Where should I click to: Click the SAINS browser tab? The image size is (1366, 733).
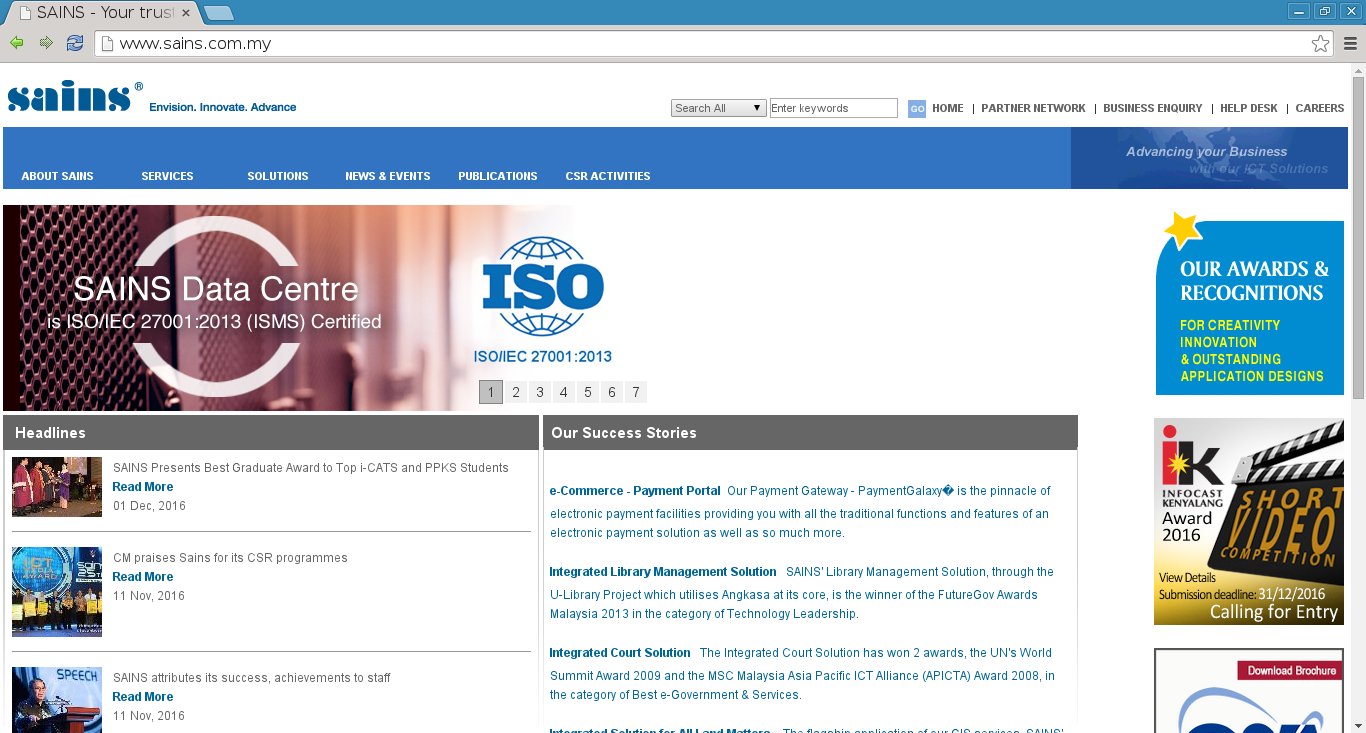click(103, 13)
